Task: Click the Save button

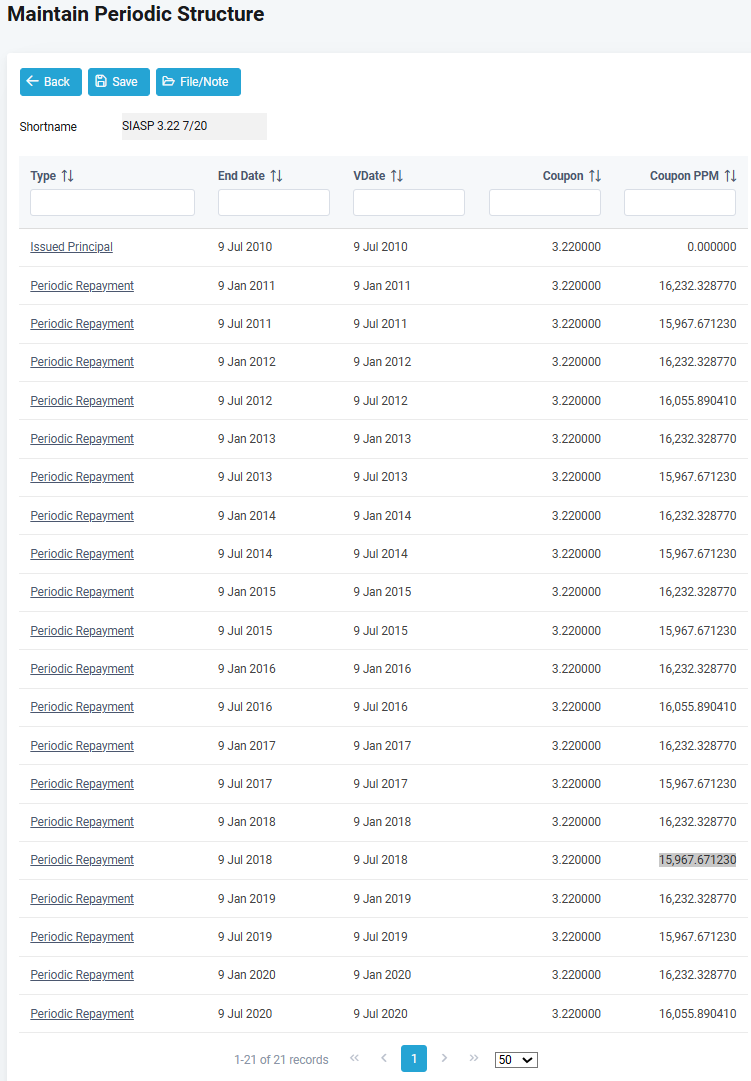Action: pyautogui.click(x=119, y=82)
